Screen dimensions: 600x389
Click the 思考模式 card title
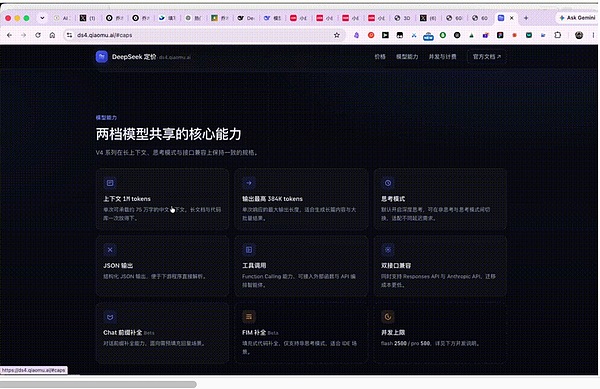393,199
